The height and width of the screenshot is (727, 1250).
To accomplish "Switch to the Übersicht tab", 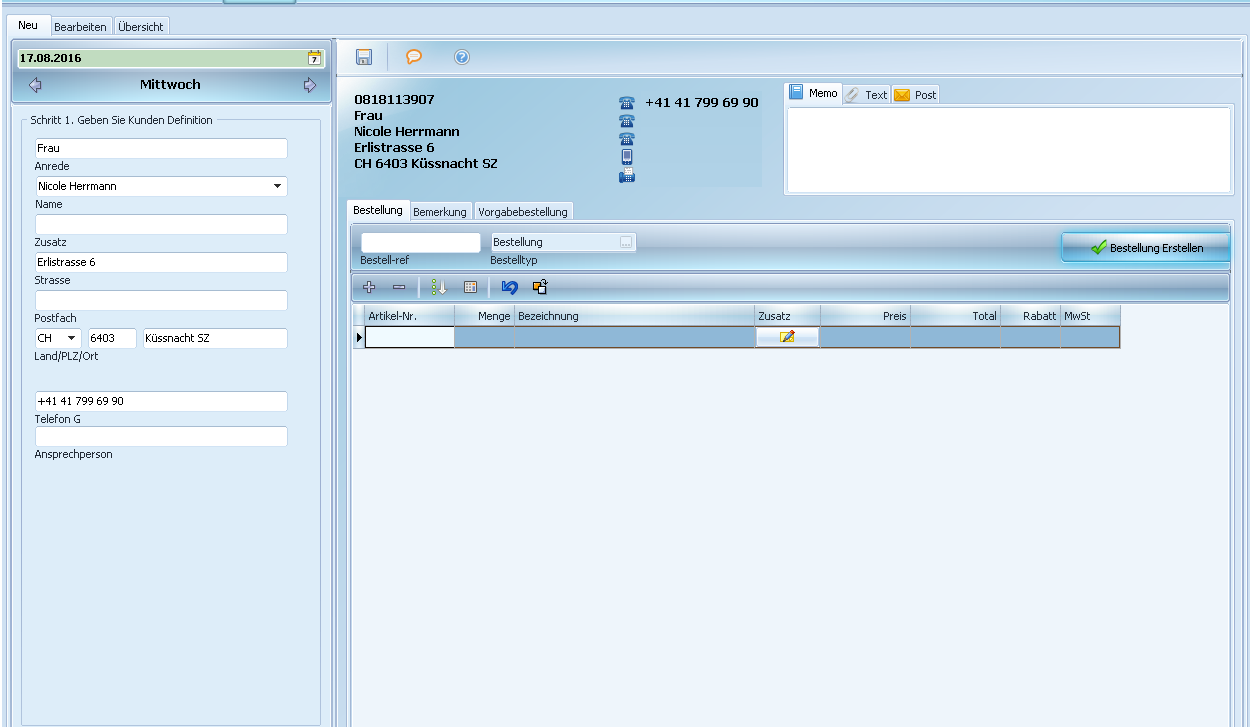I will [141, 27].
